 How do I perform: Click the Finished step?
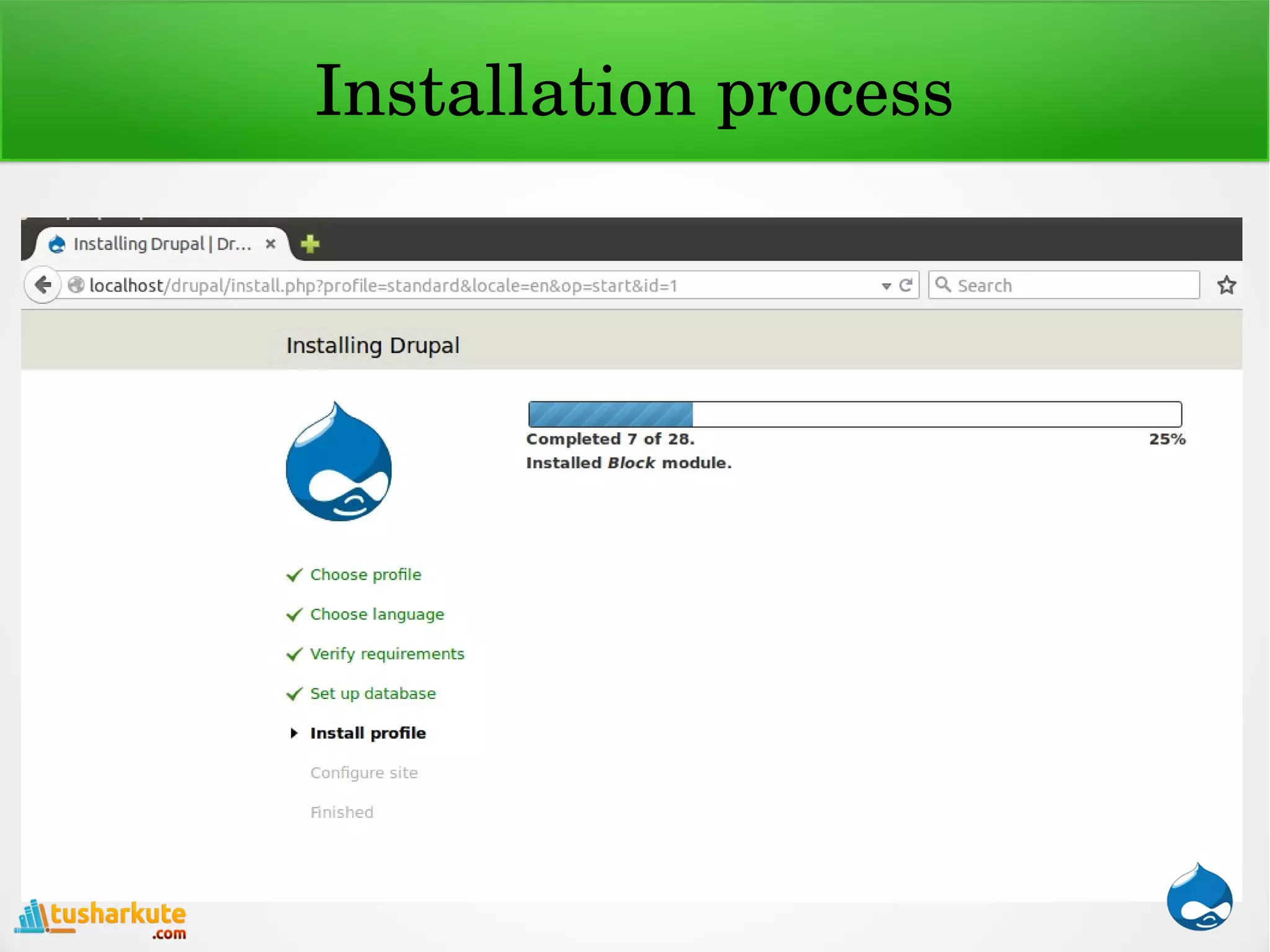(342, 812)
